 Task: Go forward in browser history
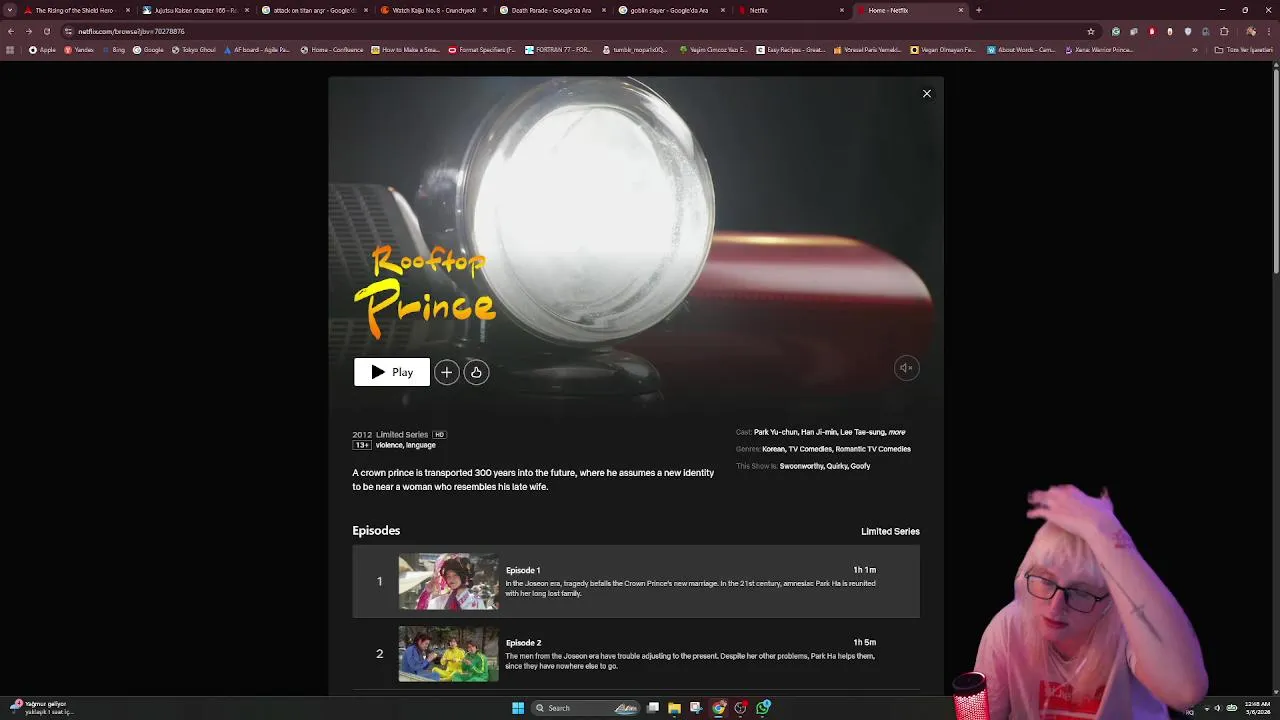[28, 31]
